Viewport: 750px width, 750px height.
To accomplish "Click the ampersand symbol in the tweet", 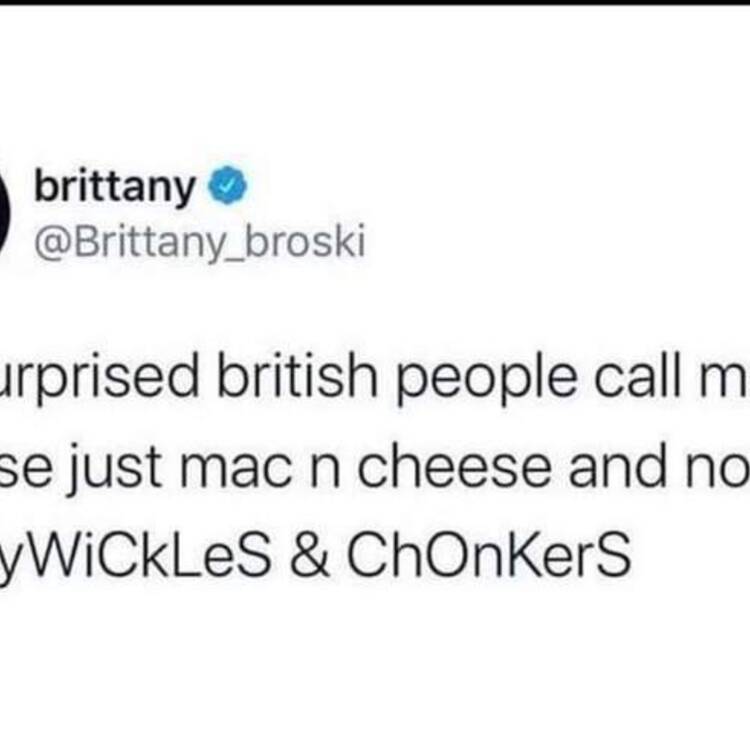I will point(309,555).
